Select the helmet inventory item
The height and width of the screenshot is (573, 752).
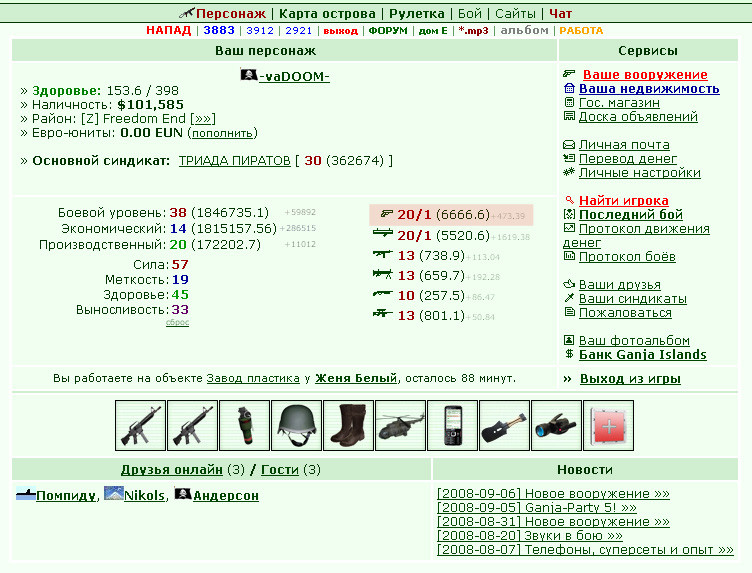[x=296, y=426]
